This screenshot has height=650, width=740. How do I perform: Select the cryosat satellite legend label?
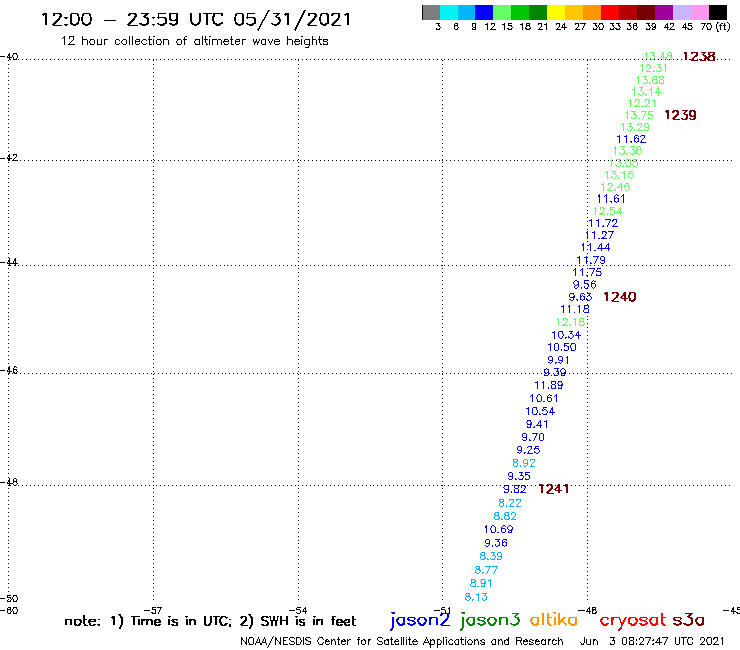tap(632, 621)
